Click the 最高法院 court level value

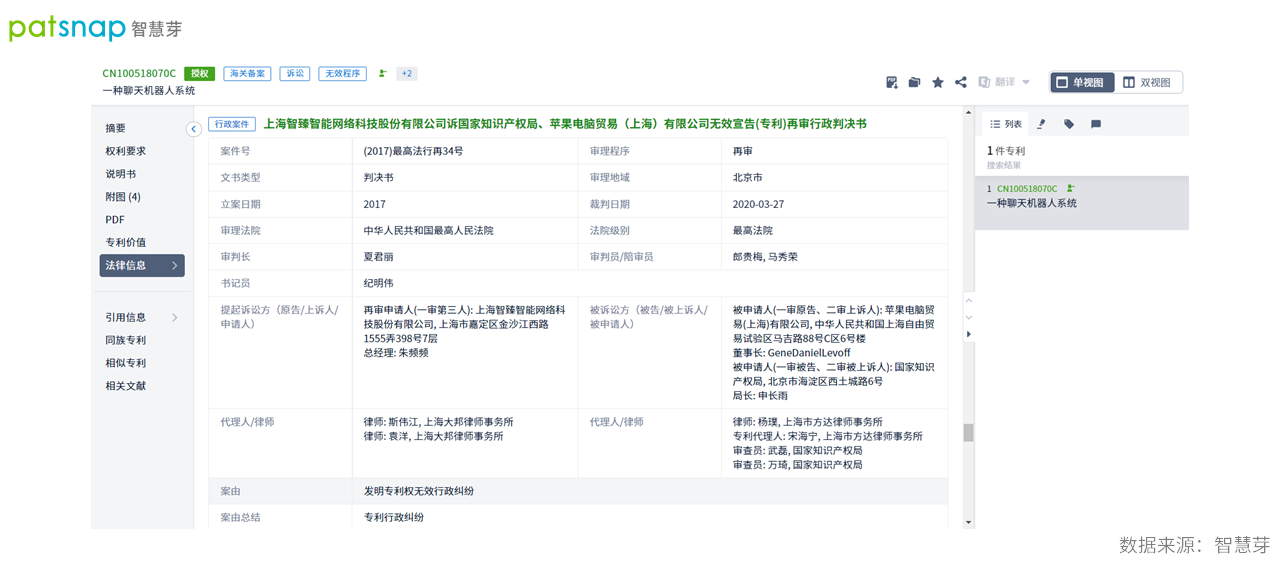[753, 230]
